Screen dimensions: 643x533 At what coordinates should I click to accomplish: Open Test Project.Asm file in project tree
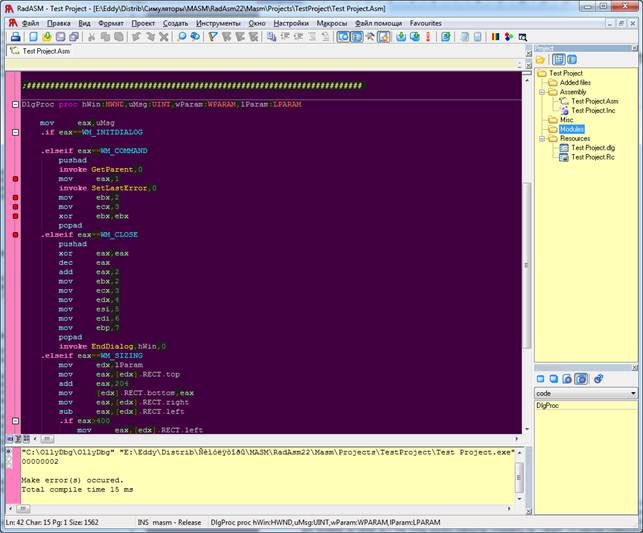click(594, 101)
